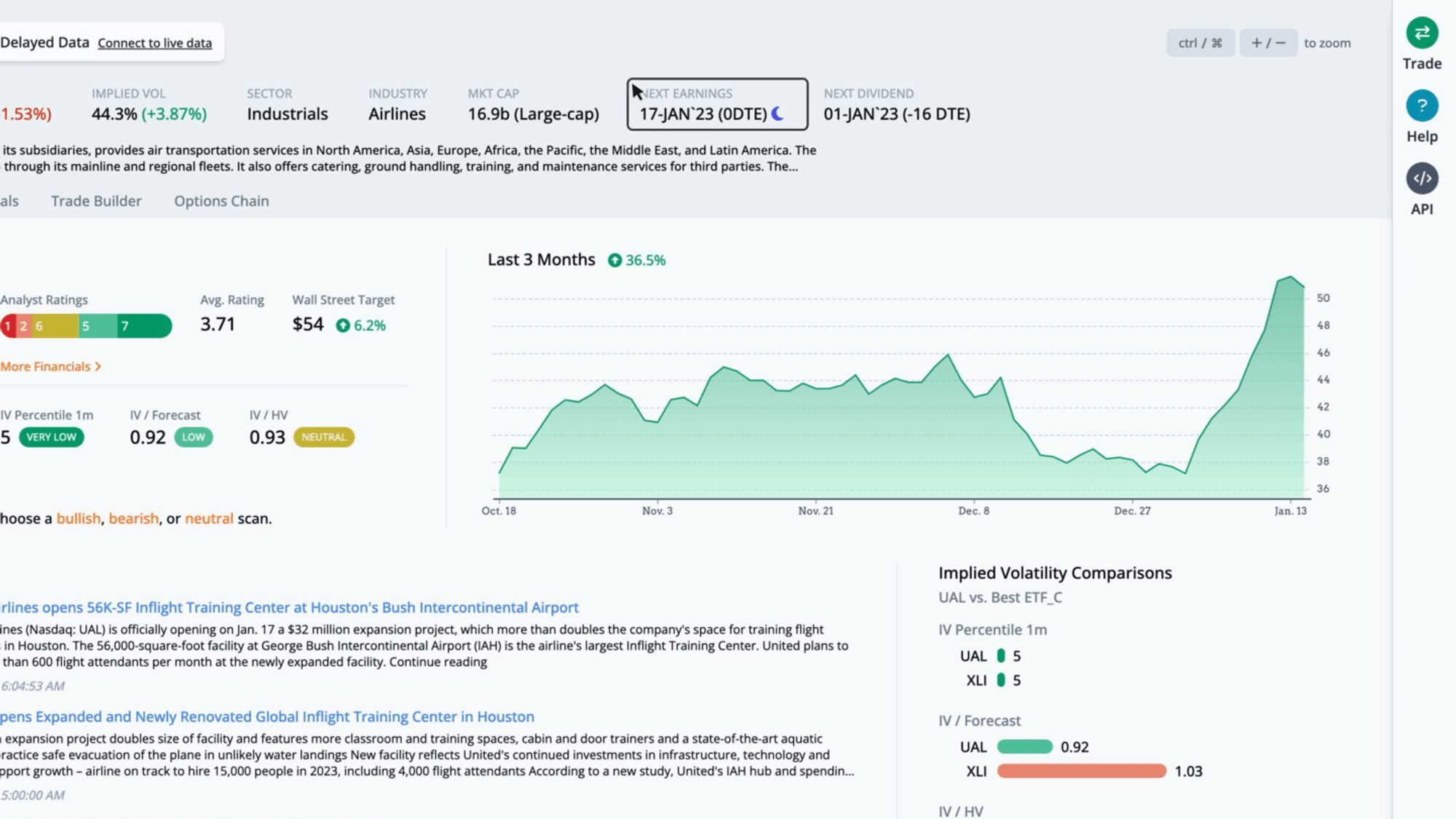Click the 6:04:53 AM news timestamp
The height and width of the screenshot is (819, 1456).
click(x=33, y=686)
